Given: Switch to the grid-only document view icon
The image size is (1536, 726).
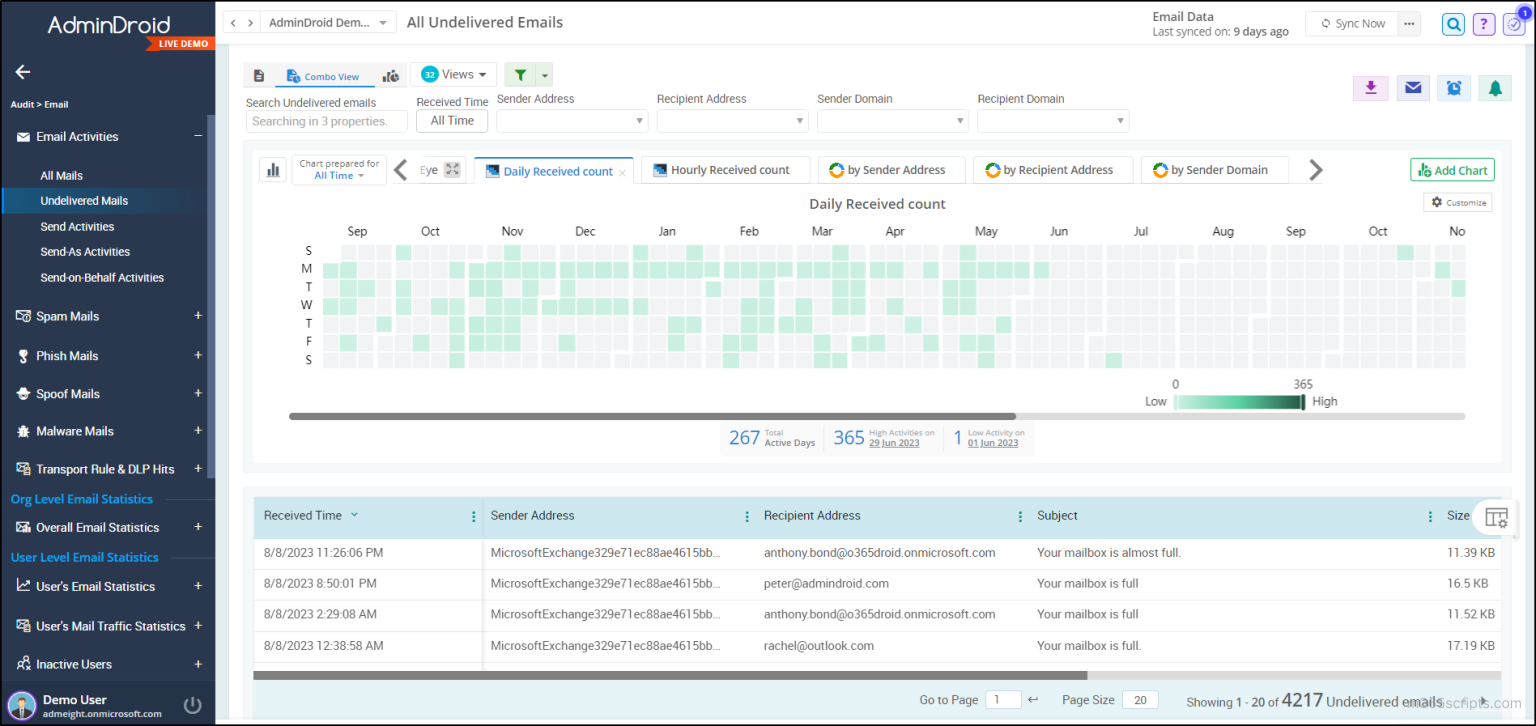Looking at the screenshot, I should tap(258, 74).
